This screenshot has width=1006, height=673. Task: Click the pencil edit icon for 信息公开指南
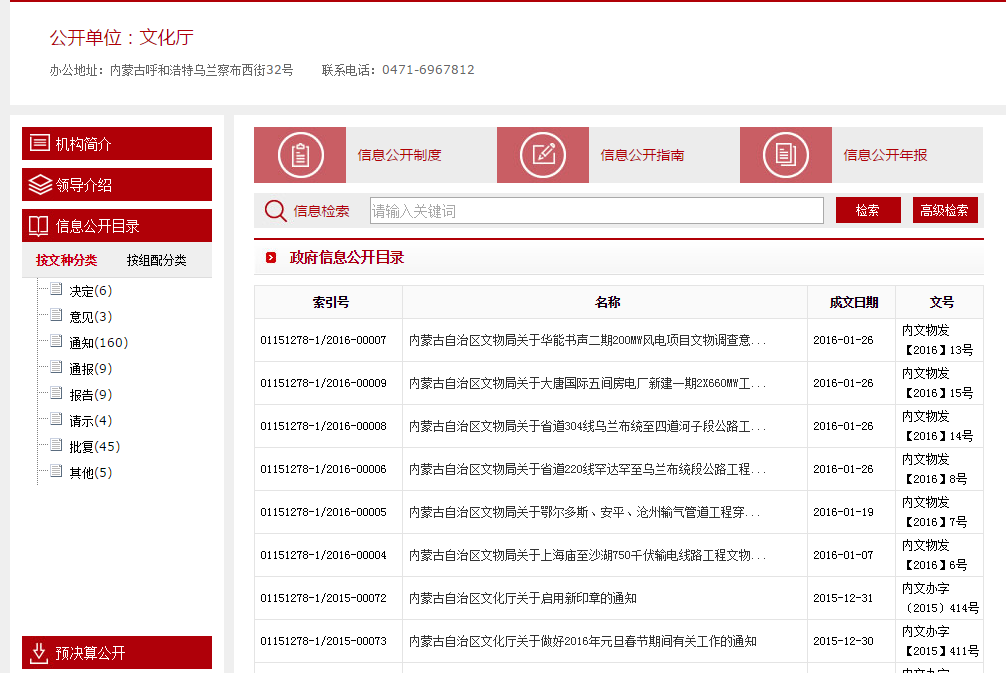pyautogui.click(x=543, y=155)
